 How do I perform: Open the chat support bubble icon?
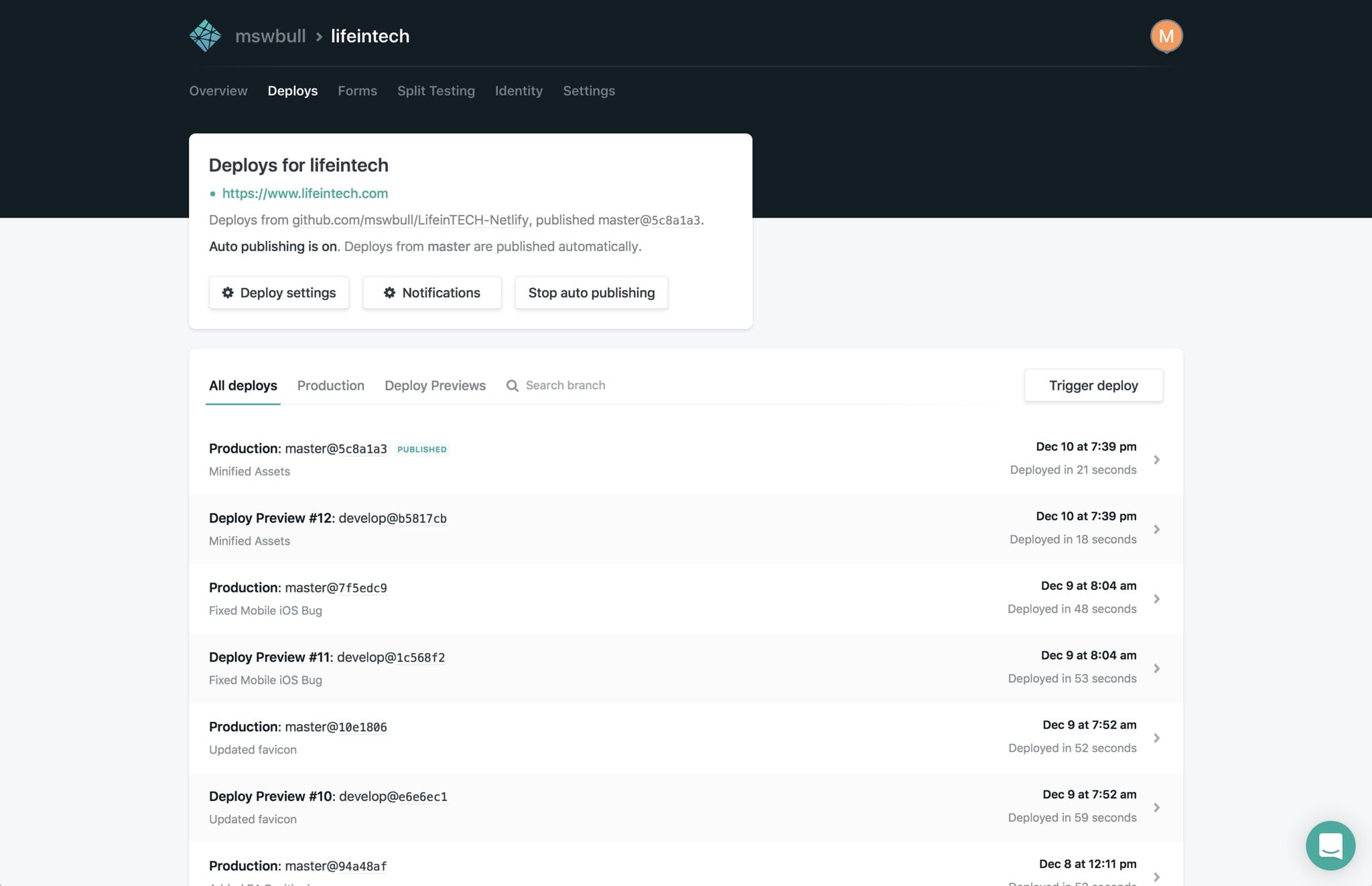(1330, 845)
